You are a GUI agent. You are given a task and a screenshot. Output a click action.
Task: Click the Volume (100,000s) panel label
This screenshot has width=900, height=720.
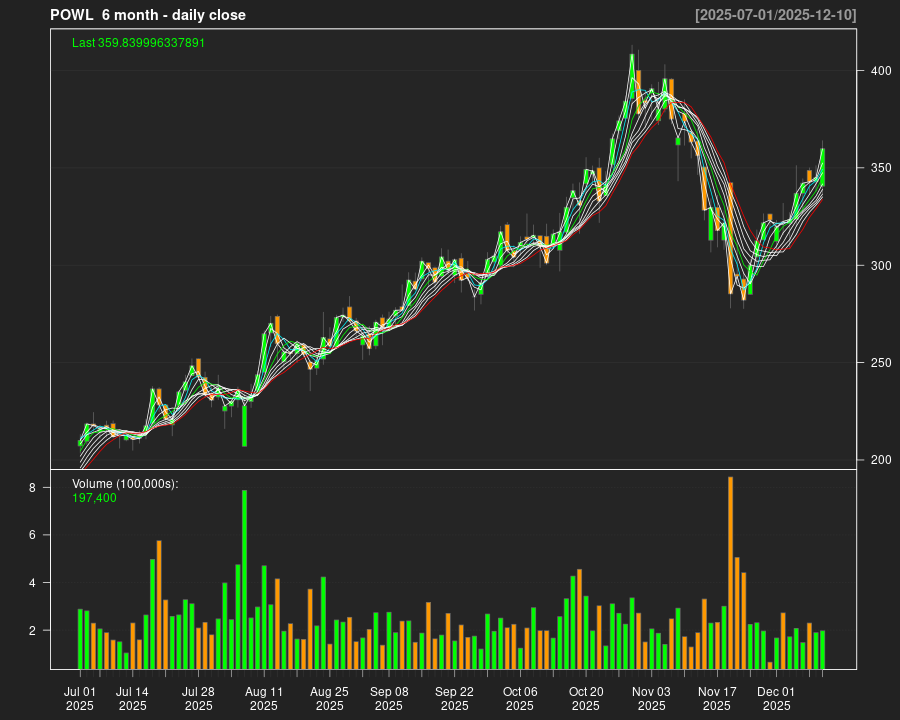125,484
